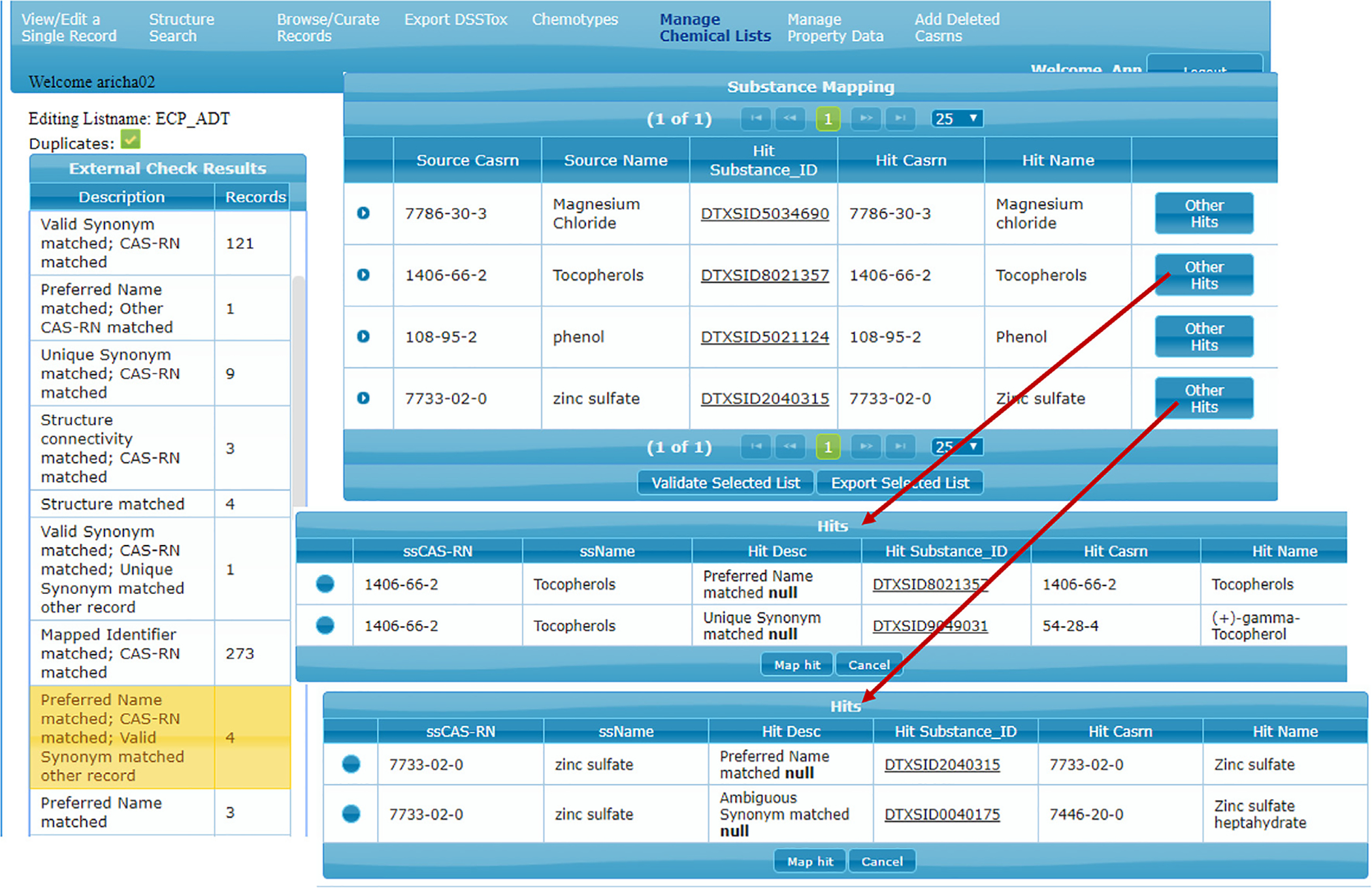Open DTXSID9049031 link in Hits panel

pyautogui.click(x=930, y=625)
